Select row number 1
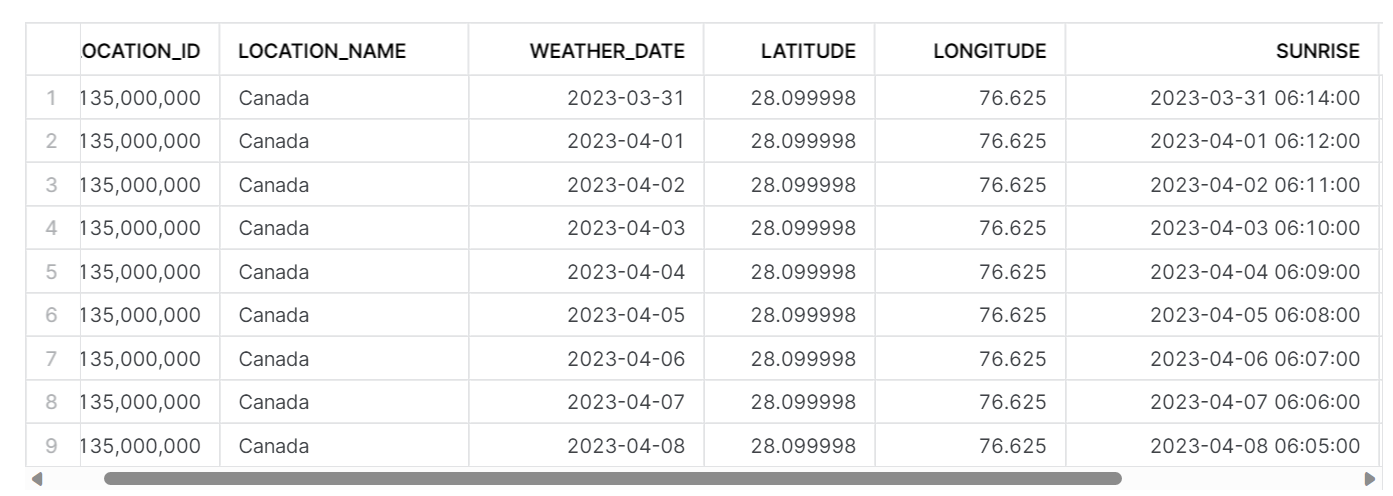Viewport: 1393px width, 496px height. 52,98
